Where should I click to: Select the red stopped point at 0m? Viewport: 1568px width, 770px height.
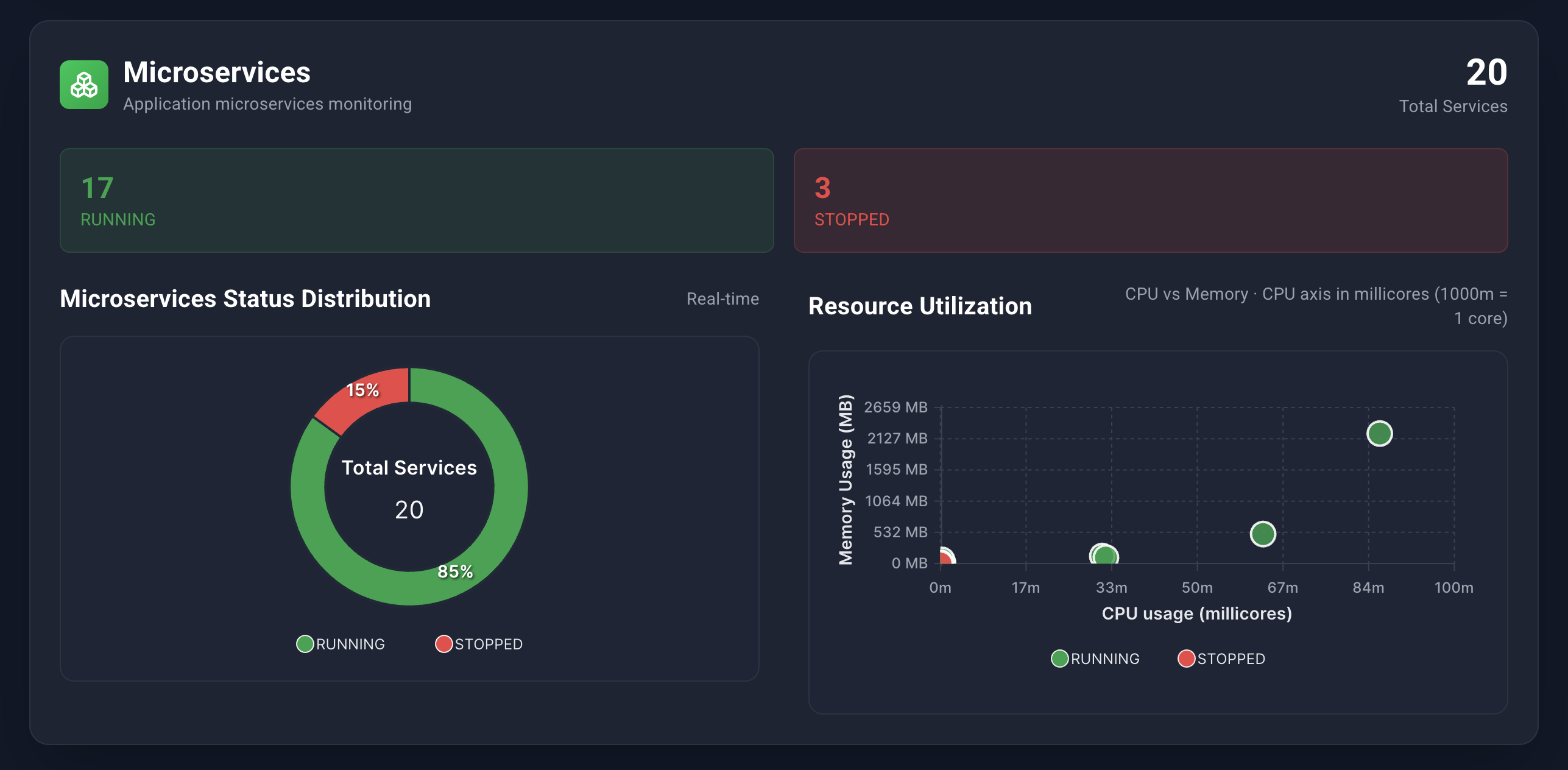coord(945,557)
